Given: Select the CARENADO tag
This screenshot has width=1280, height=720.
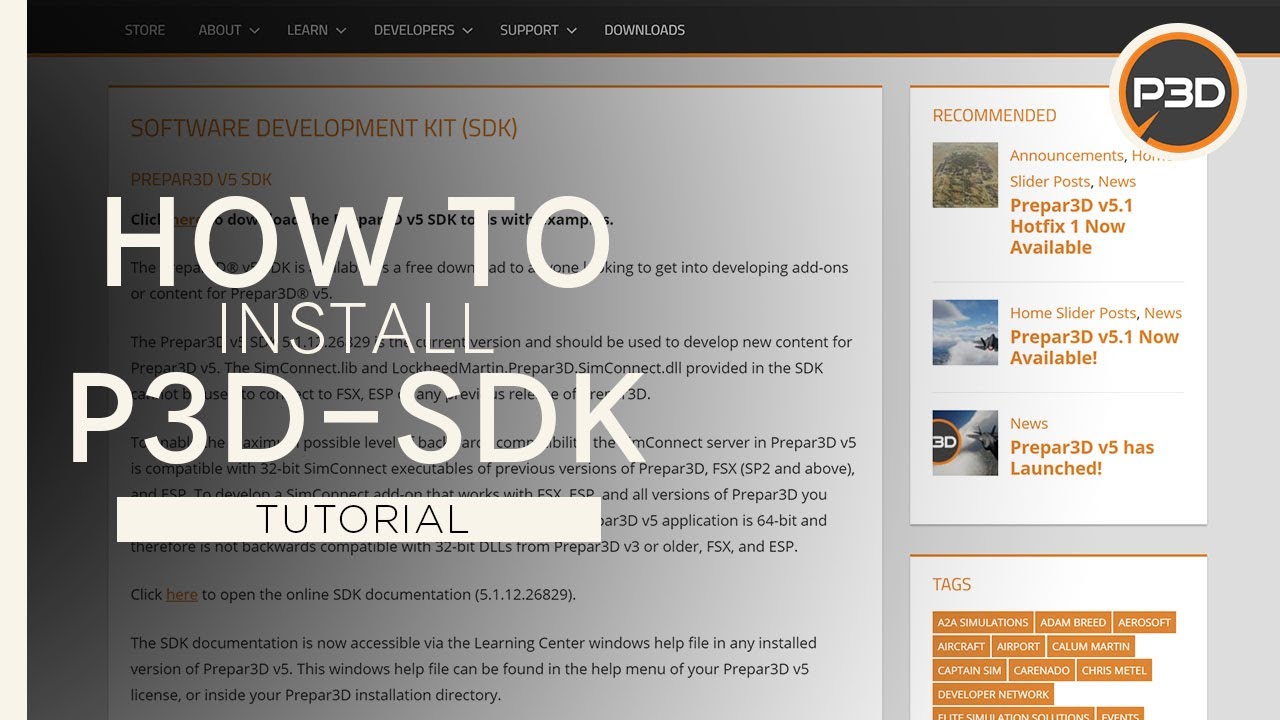Looking at the screenshot, I should [1041, 670].
